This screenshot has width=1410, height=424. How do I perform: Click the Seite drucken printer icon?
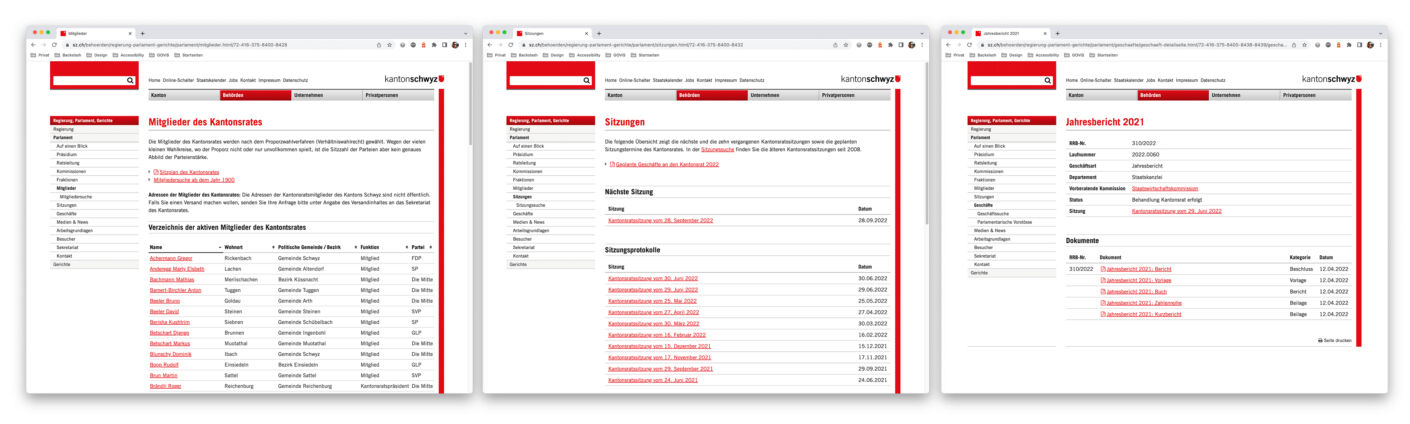[x=1320, y=340]
